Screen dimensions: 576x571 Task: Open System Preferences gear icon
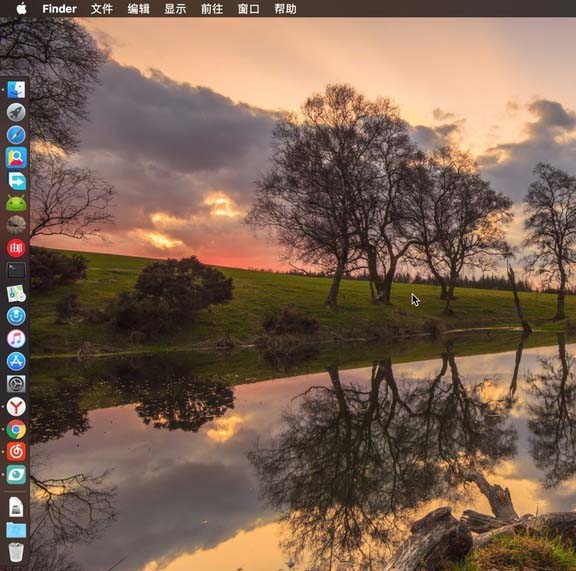coord(16,384)
